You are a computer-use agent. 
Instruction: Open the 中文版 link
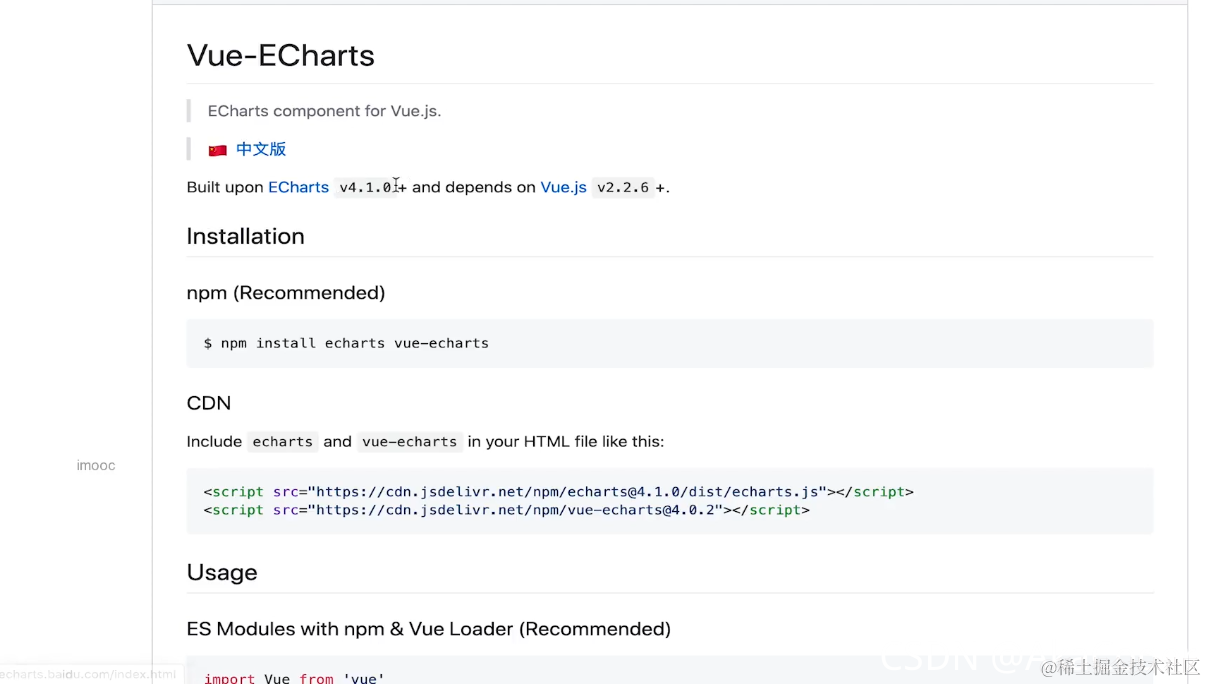[x=261, y=149]
